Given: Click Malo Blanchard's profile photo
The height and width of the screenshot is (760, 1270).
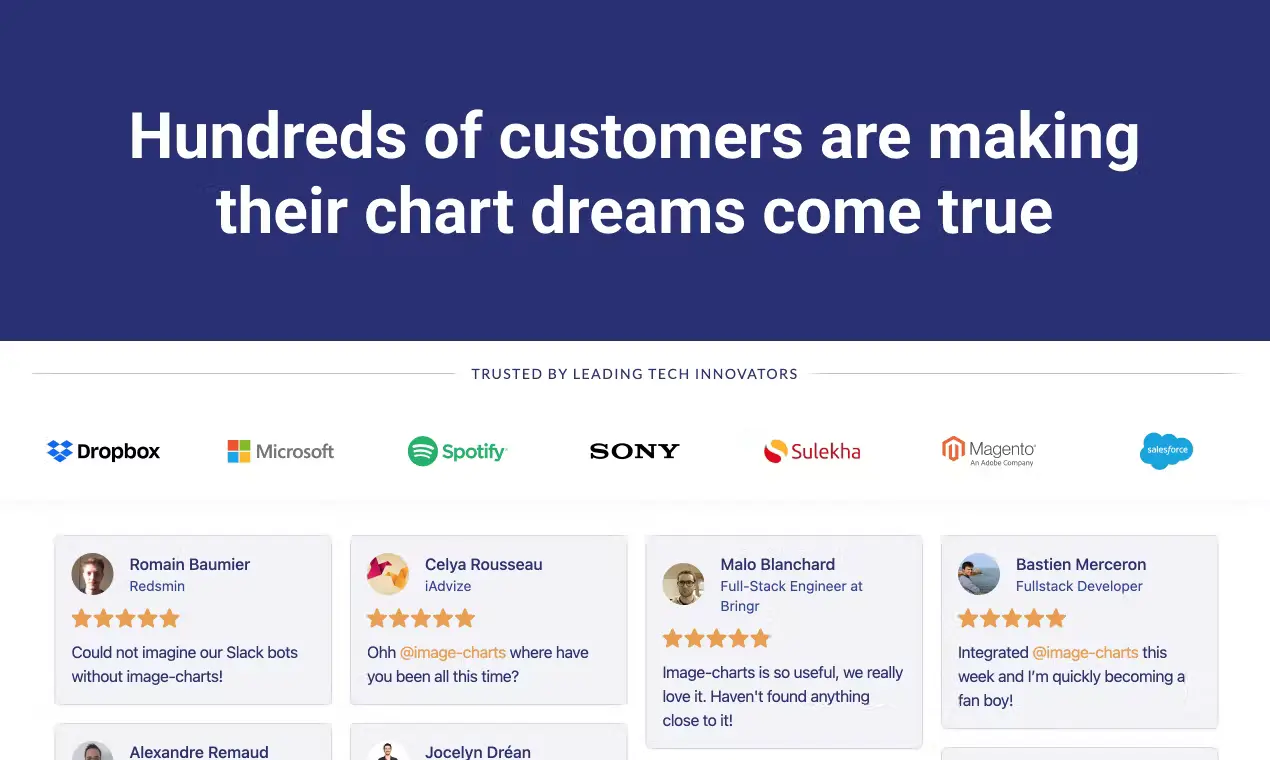Looking at the screenshot, I should point(684,584).
